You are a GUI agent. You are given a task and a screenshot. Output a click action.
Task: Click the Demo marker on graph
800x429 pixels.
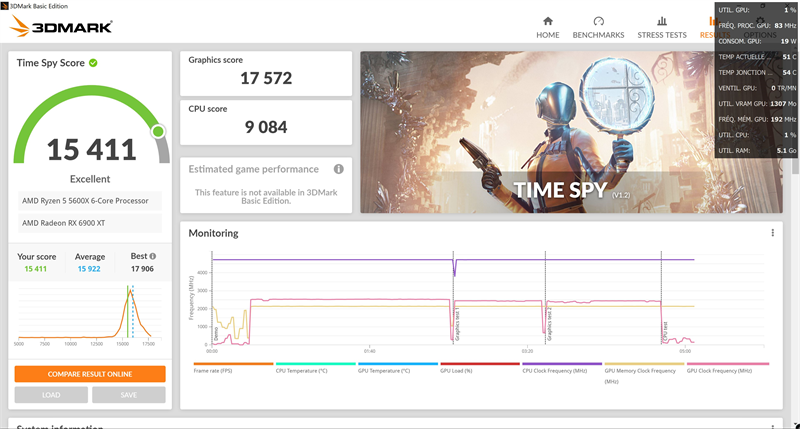(216, 334)
